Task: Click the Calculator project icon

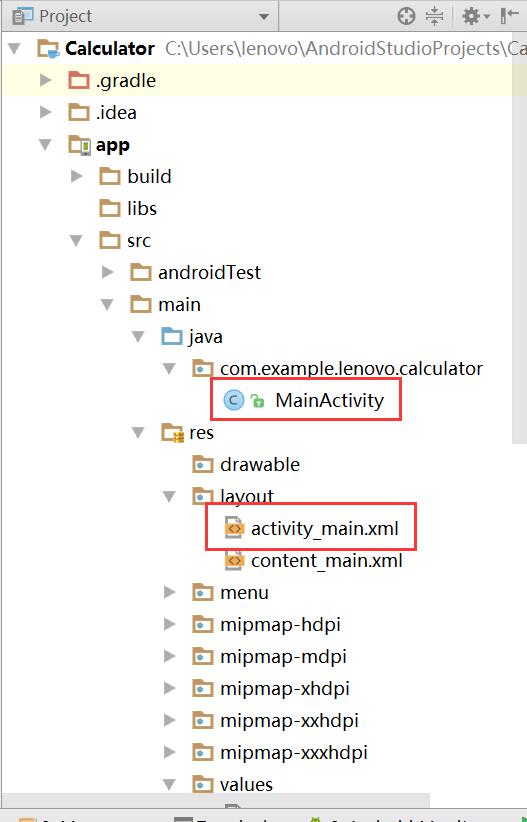Action: point(48,49)
